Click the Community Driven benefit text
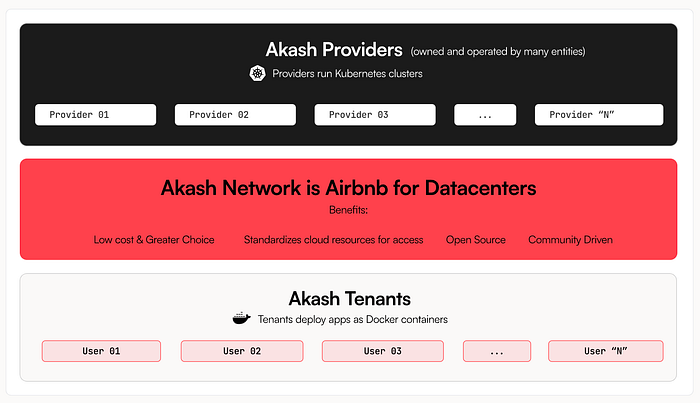Screen dimensions: 700x403 (x=570, y=240)
